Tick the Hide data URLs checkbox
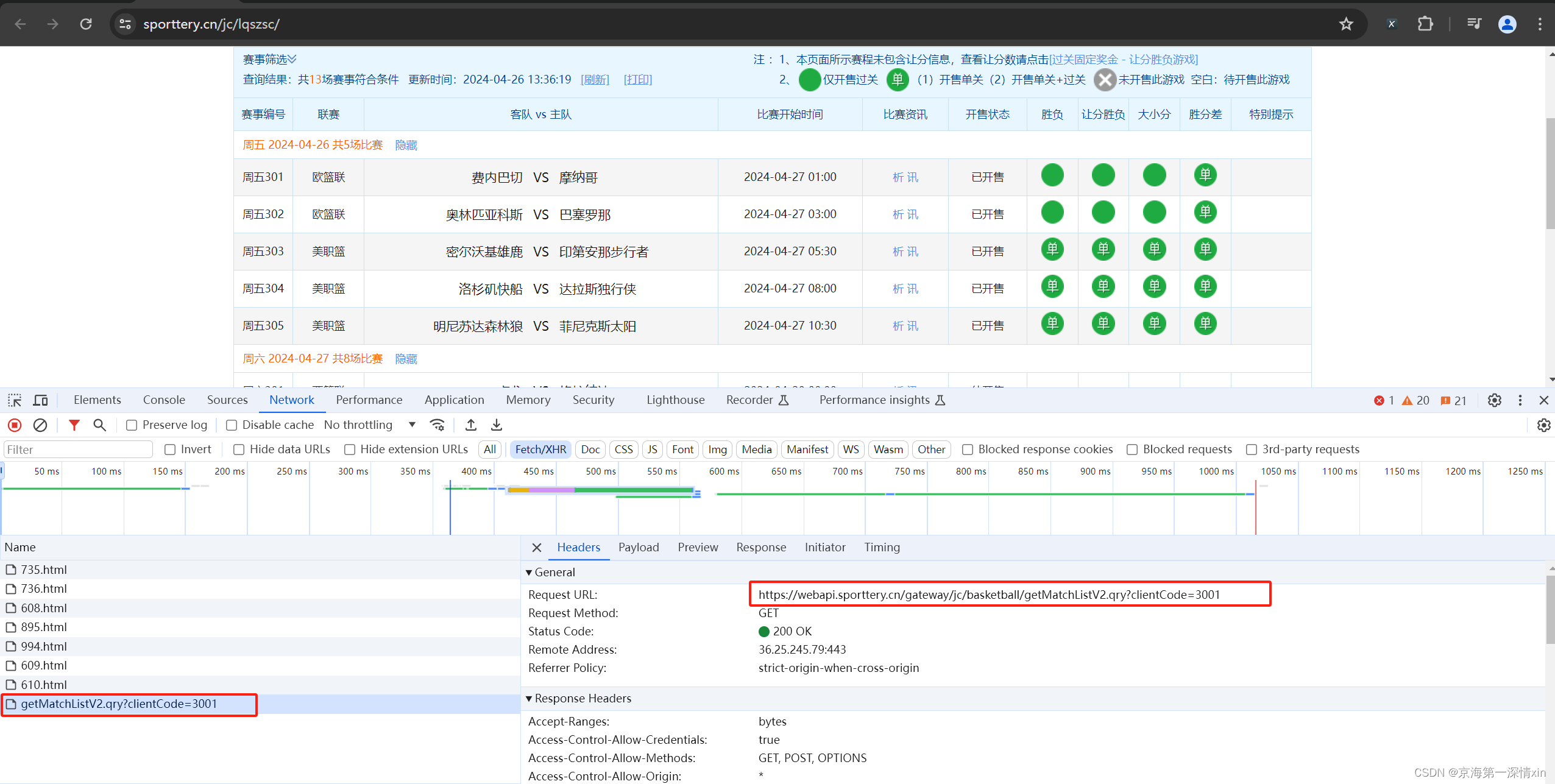The width and height of the screenshot is (1555, 784). [239, 450]
